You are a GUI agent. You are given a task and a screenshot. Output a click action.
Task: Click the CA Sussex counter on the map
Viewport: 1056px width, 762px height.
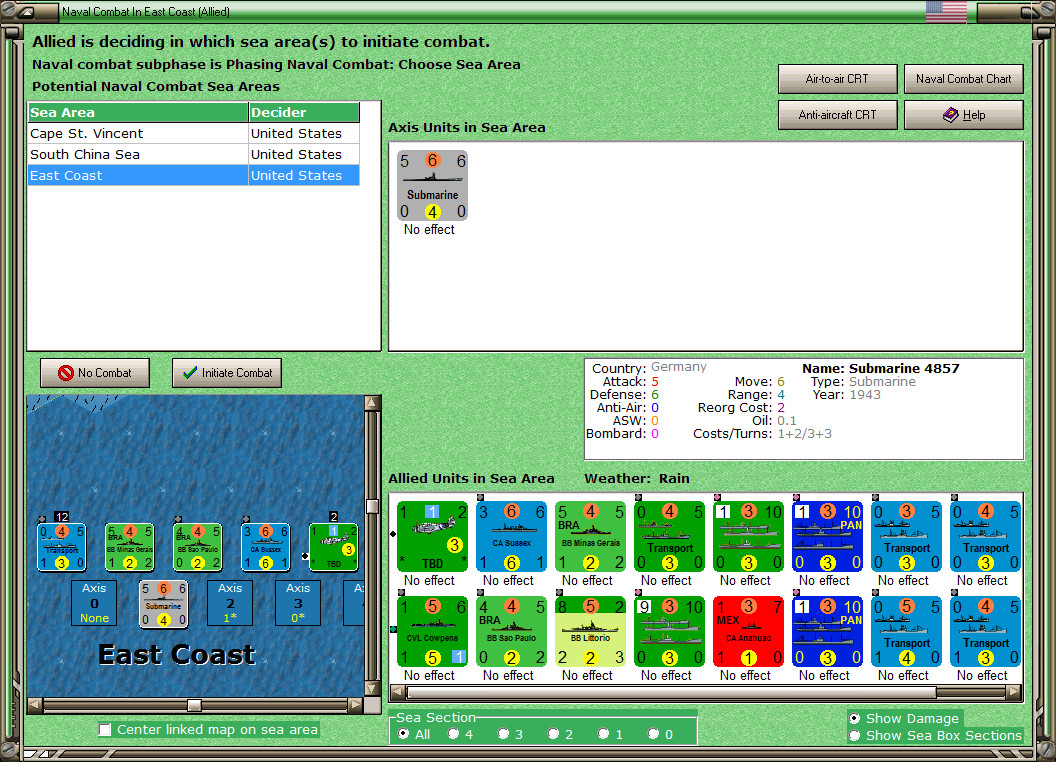(266, 547)
